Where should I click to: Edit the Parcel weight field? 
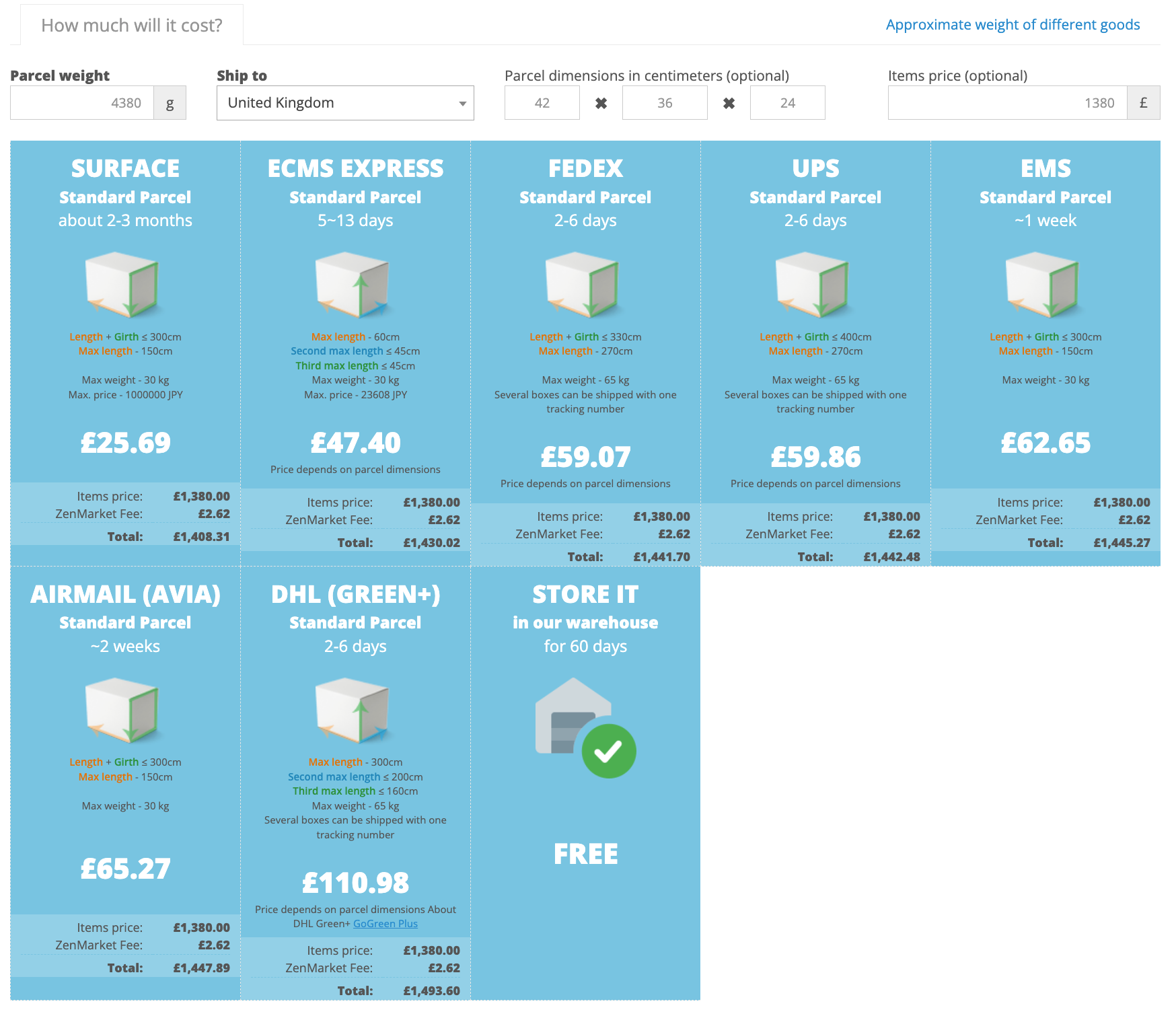[82, 103]
